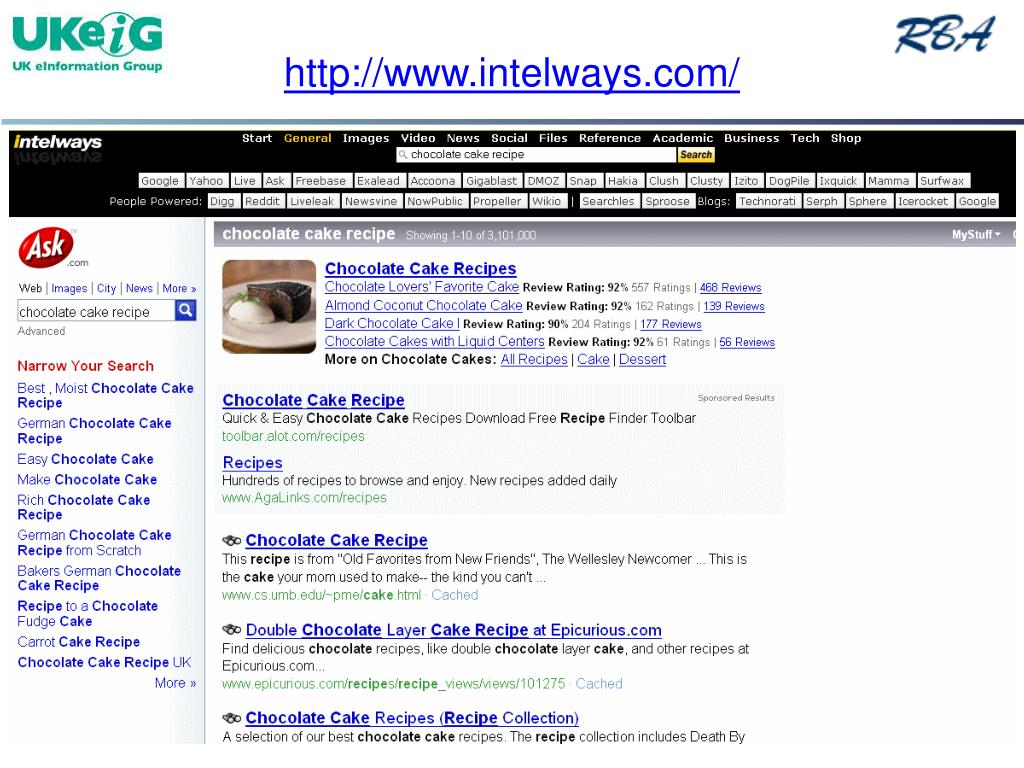Viewport: 1024px width, 768px height.
Task: Open the http://www.intelways.com/ link
Action: [511, 73]
